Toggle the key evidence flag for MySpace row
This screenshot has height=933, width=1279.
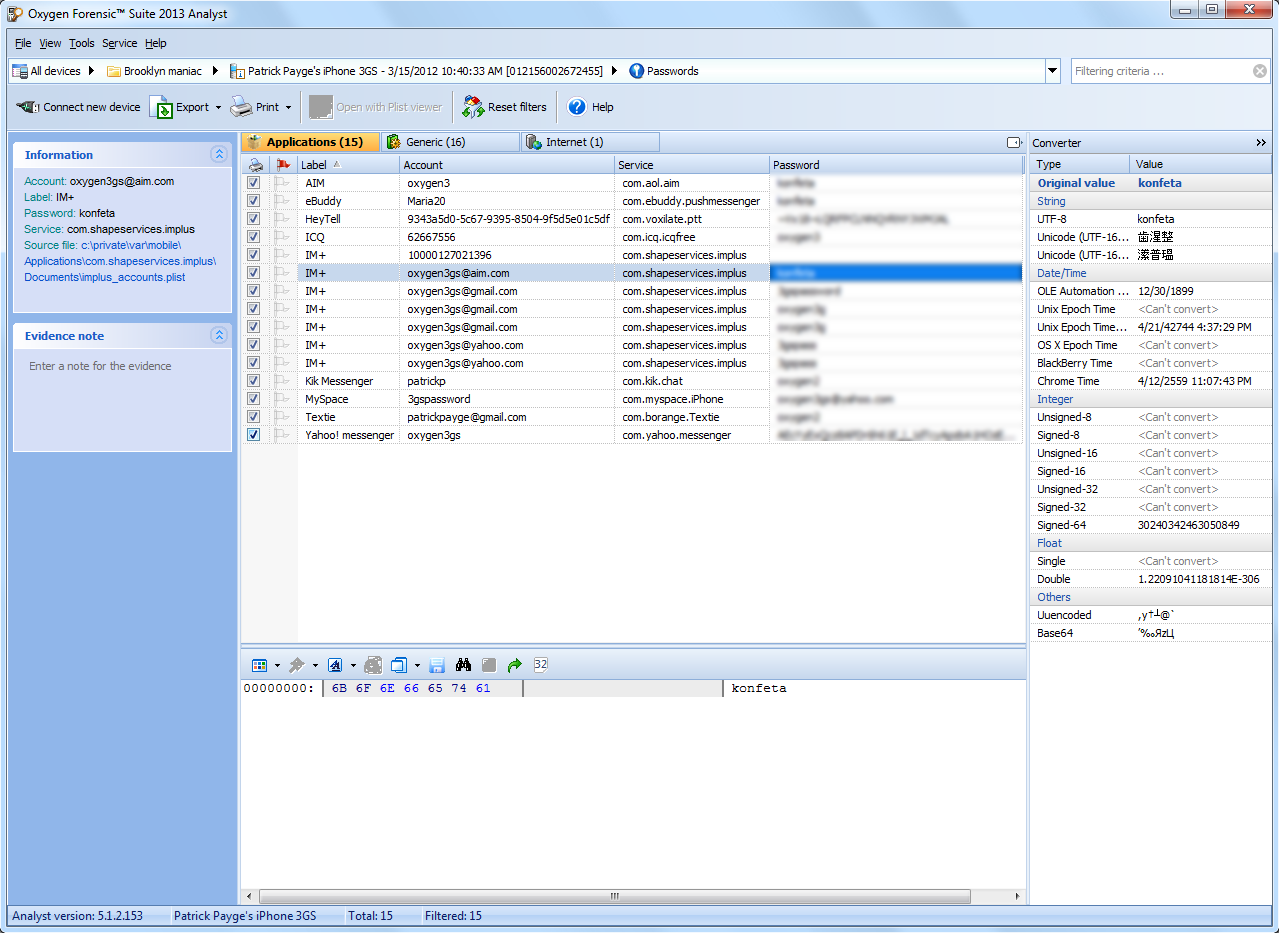pyautogui.click(x=282, y=399)
